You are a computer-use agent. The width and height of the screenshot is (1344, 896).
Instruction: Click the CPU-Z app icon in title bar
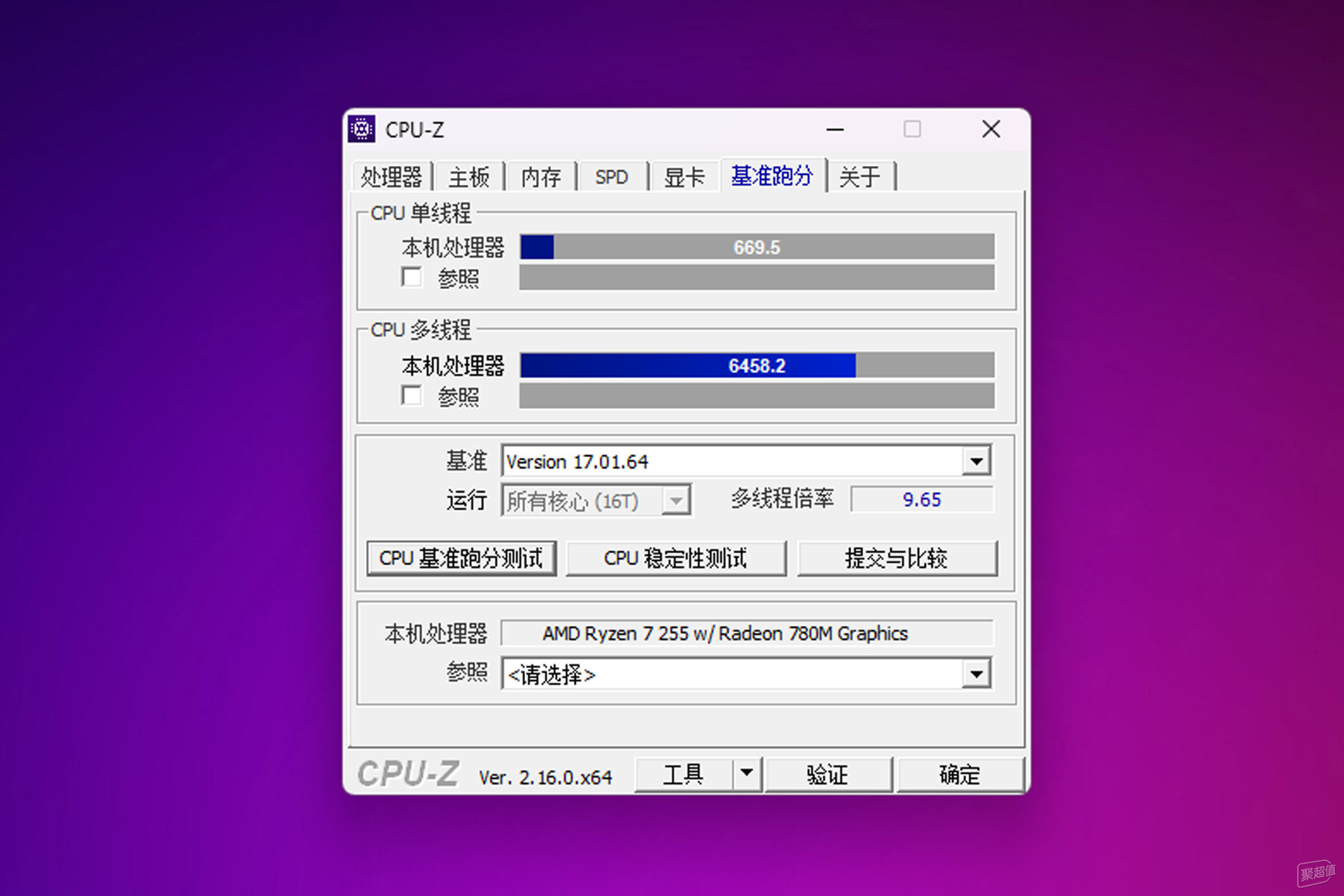click(x=362, y=129)
